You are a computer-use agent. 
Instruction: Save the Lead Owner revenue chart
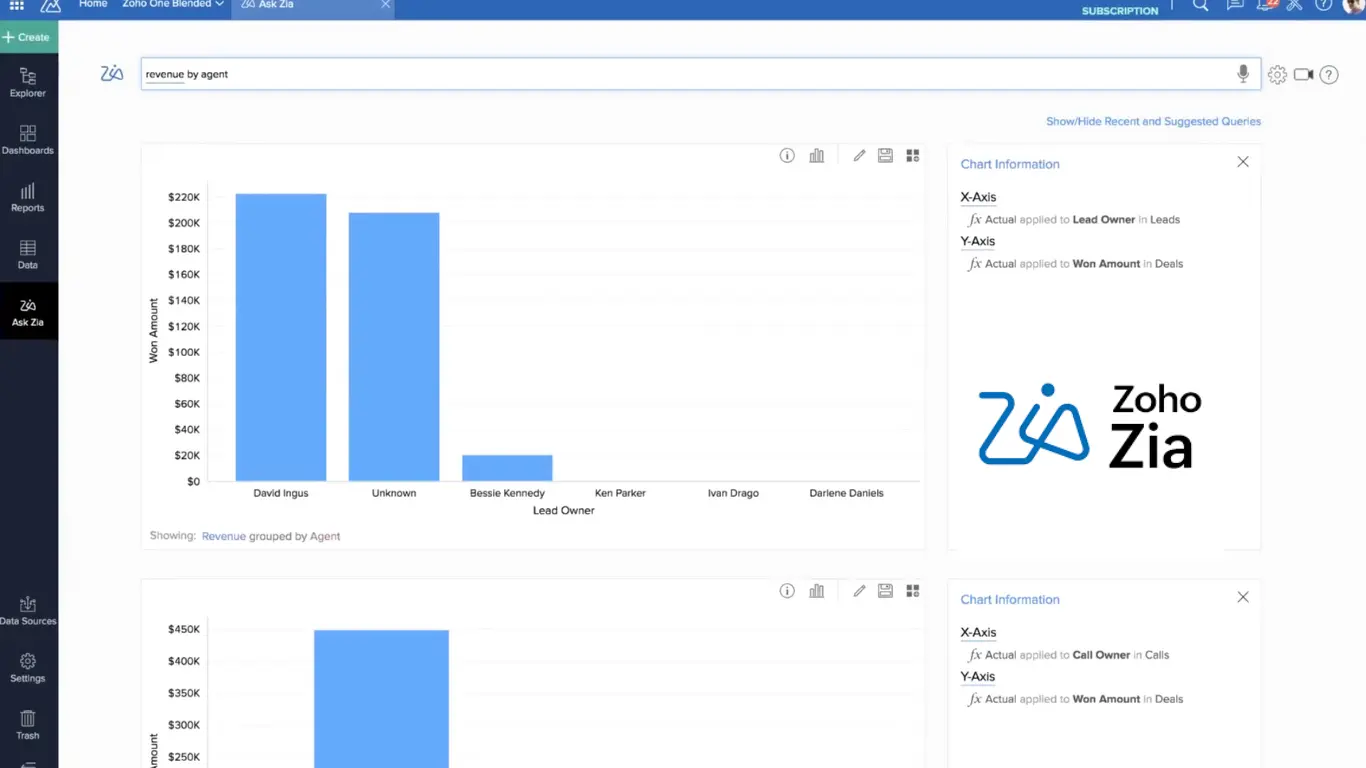pos(885,156)
